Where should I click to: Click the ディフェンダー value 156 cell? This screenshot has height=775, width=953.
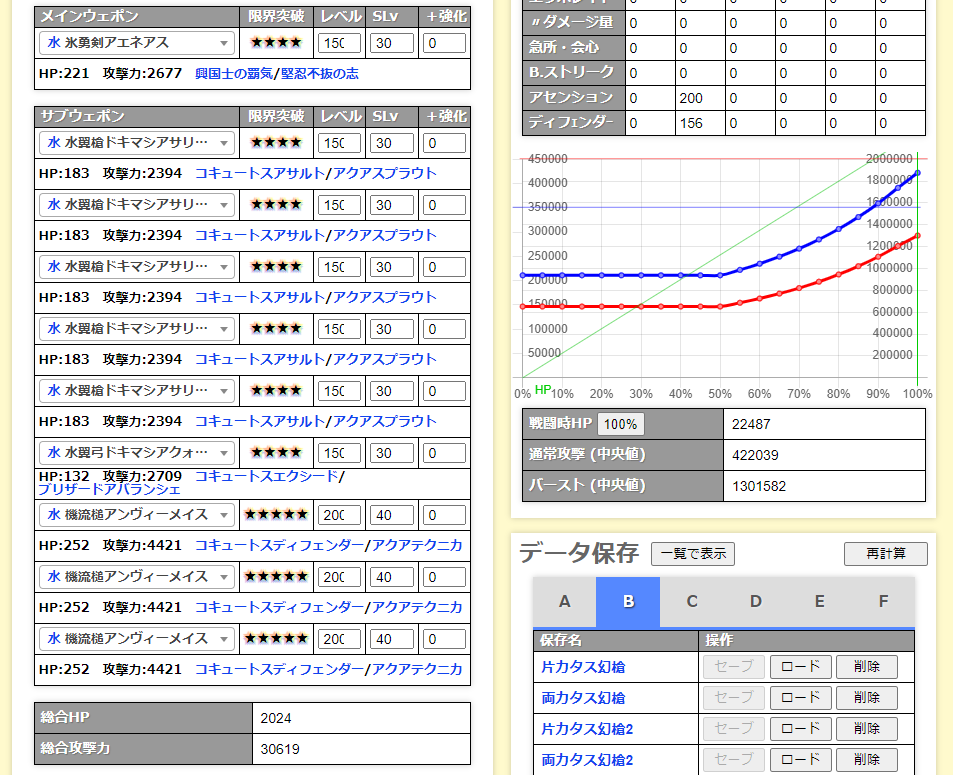700,123
